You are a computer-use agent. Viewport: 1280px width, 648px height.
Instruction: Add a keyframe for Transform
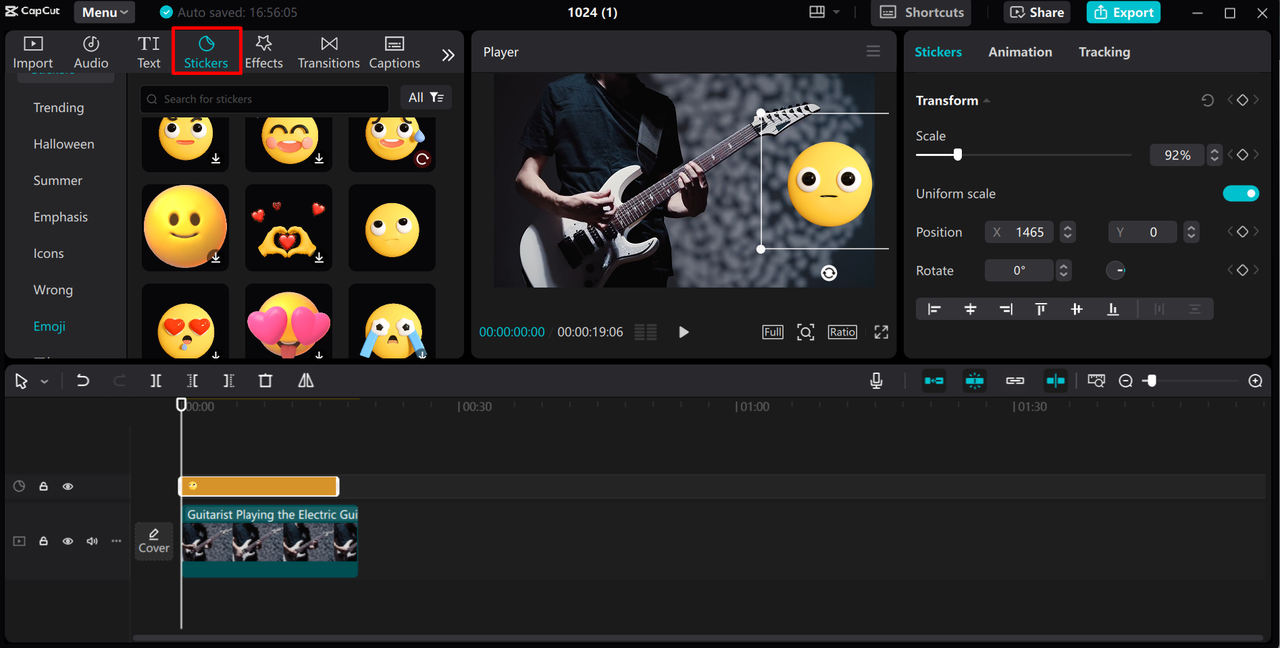tap(1242, 101)
